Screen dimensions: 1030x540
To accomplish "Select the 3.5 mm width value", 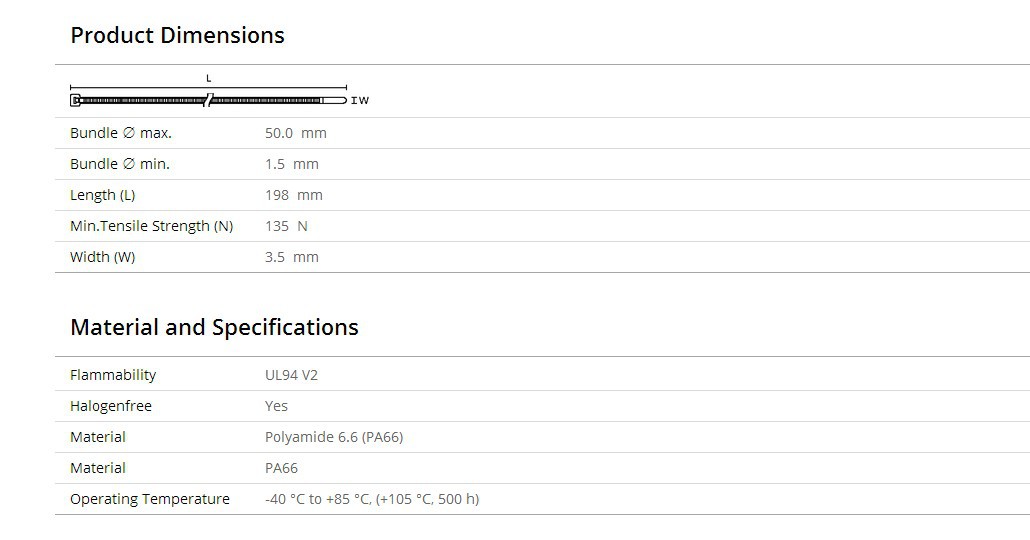I will click(x=291, y=257).
